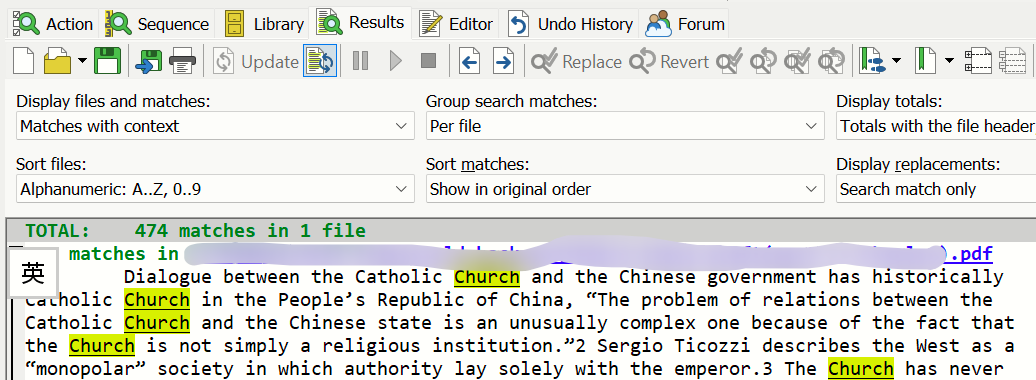Click highlighted 'Church' before 'and the Chinese state'
The height and width of the screenshot is (380, 1036).
[x=157, y=323]
